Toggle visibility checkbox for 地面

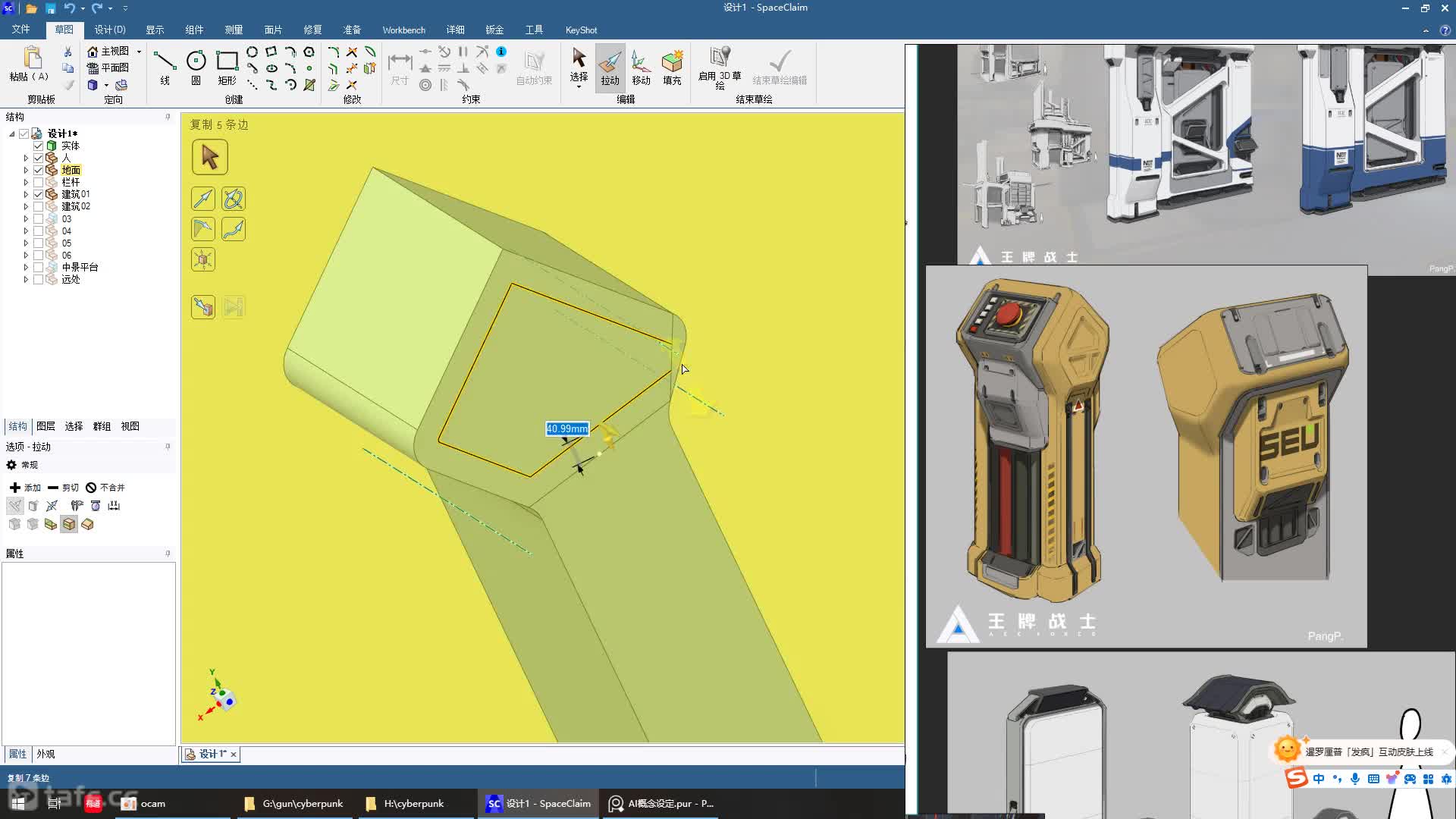38,170
